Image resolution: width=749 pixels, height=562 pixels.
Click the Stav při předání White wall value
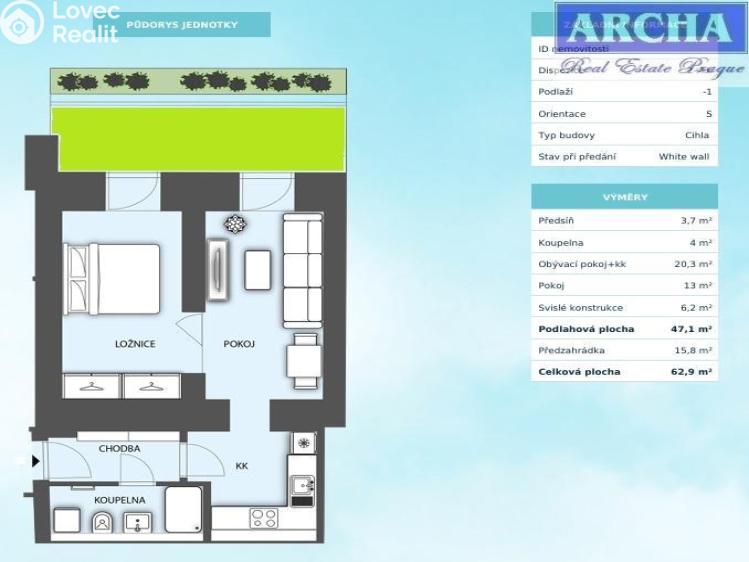coord(684,157)
